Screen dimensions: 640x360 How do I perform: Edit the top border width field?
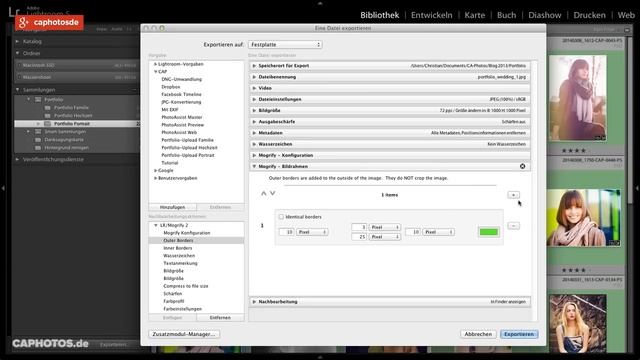[359, 227]
